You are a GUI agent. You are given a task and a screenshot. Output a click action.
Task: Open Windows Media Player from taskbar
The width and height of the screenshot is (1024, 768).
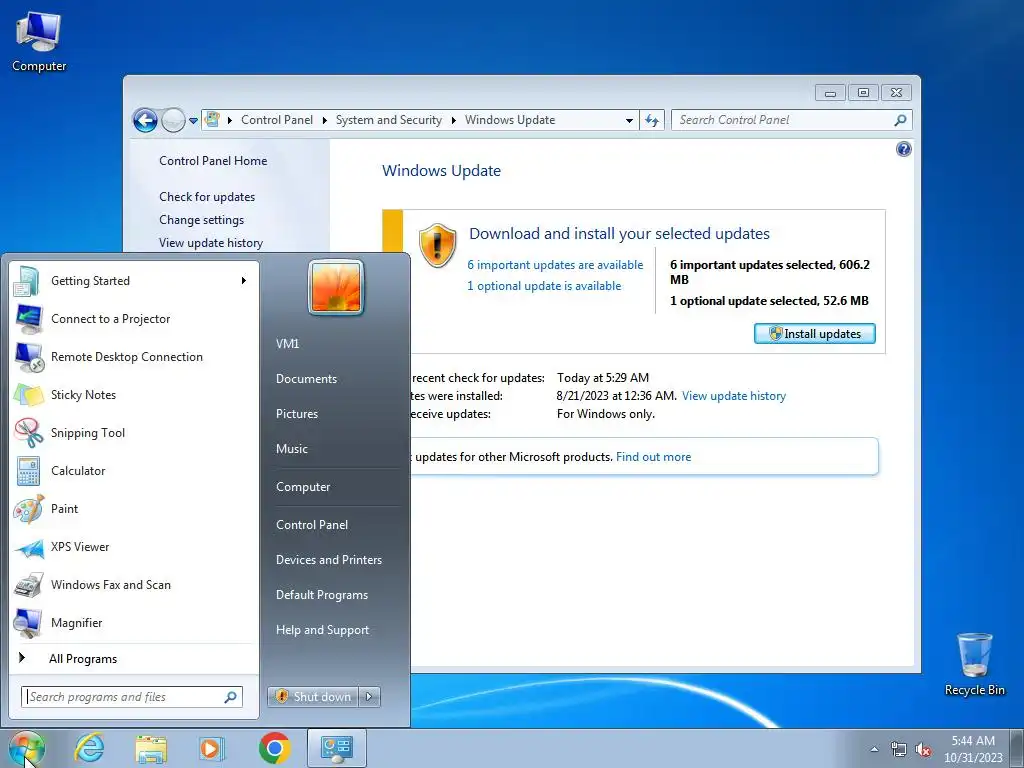pos(211,748)
